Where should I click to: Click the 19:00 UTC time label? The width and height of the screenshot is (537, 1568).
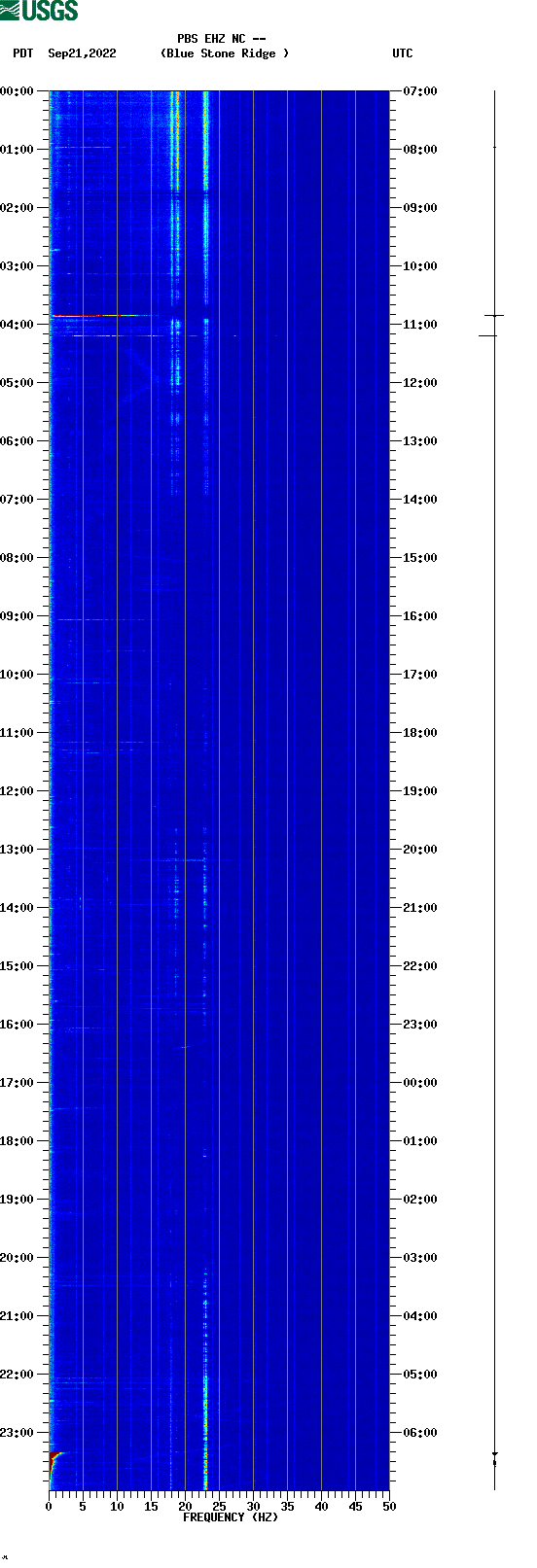point(420,791)
